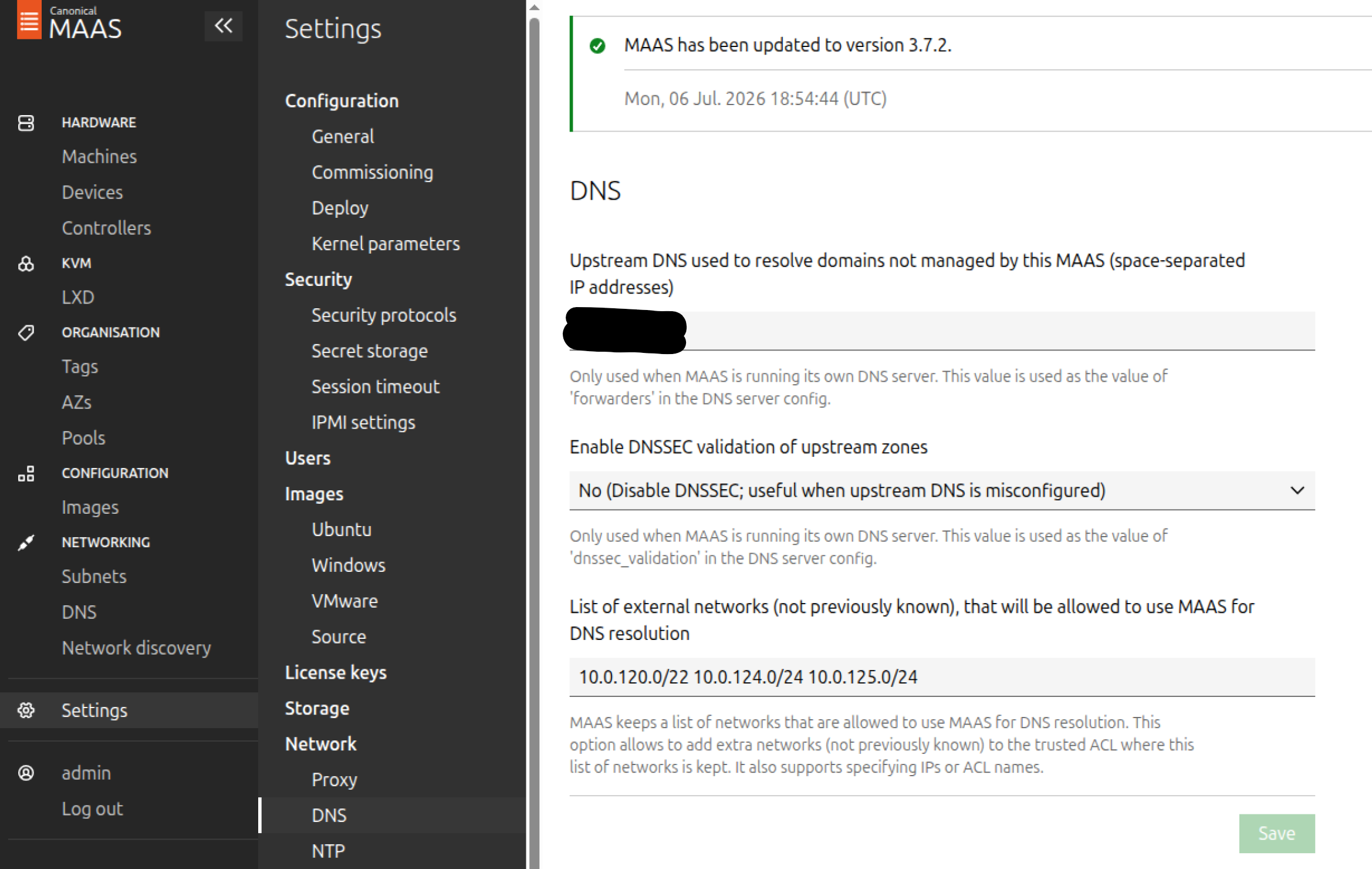Open Proxy network settings
The image size is (1372, 869).
click(334, 780)
